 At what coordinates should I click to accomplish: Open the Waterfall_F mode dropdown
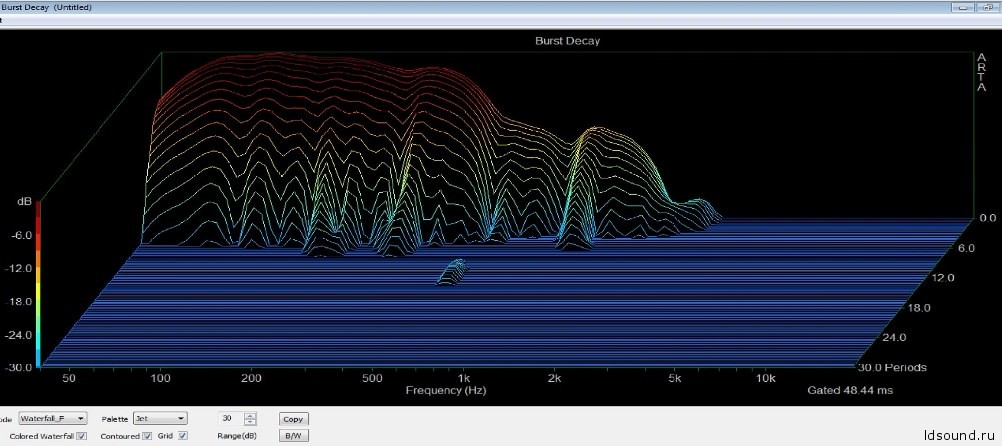coord(52,419)
